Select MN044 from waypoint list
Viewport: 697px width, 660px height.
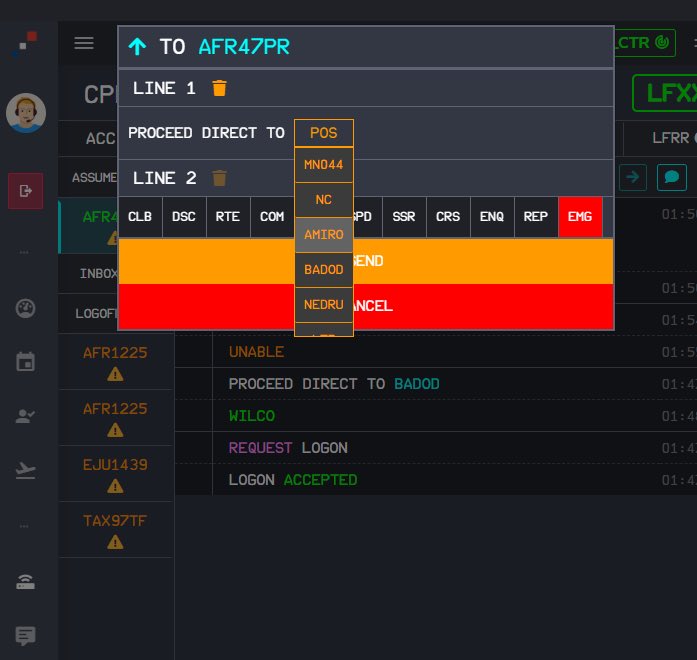tap(324, 165)
